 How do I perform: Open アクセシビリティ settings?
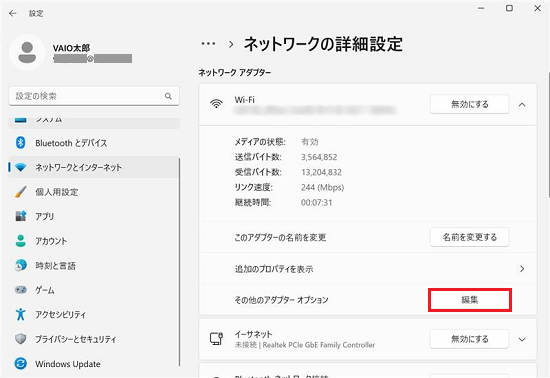pos(94,315)
